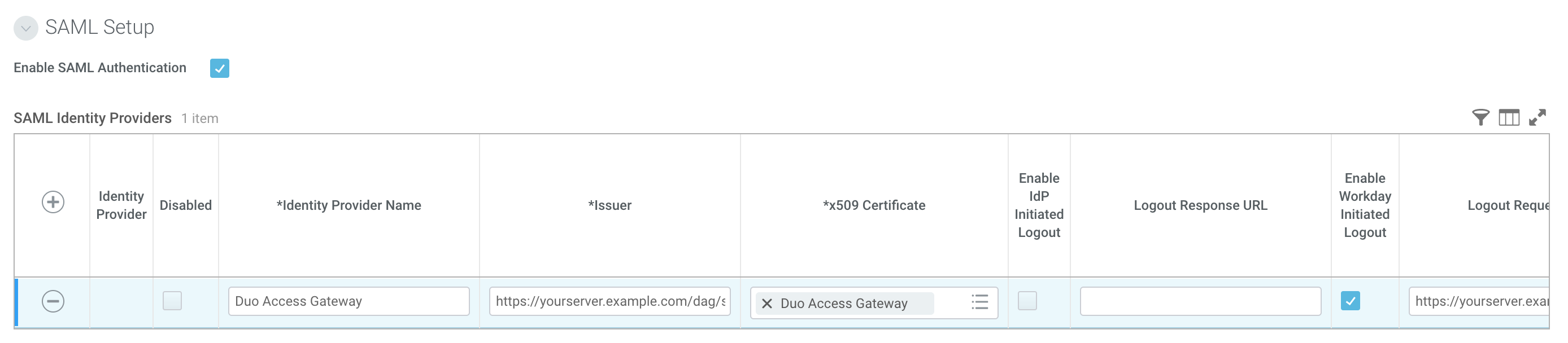Open the x509 Certificate prompt list
Screen dimensions: 1568x343
pos(980,303)
